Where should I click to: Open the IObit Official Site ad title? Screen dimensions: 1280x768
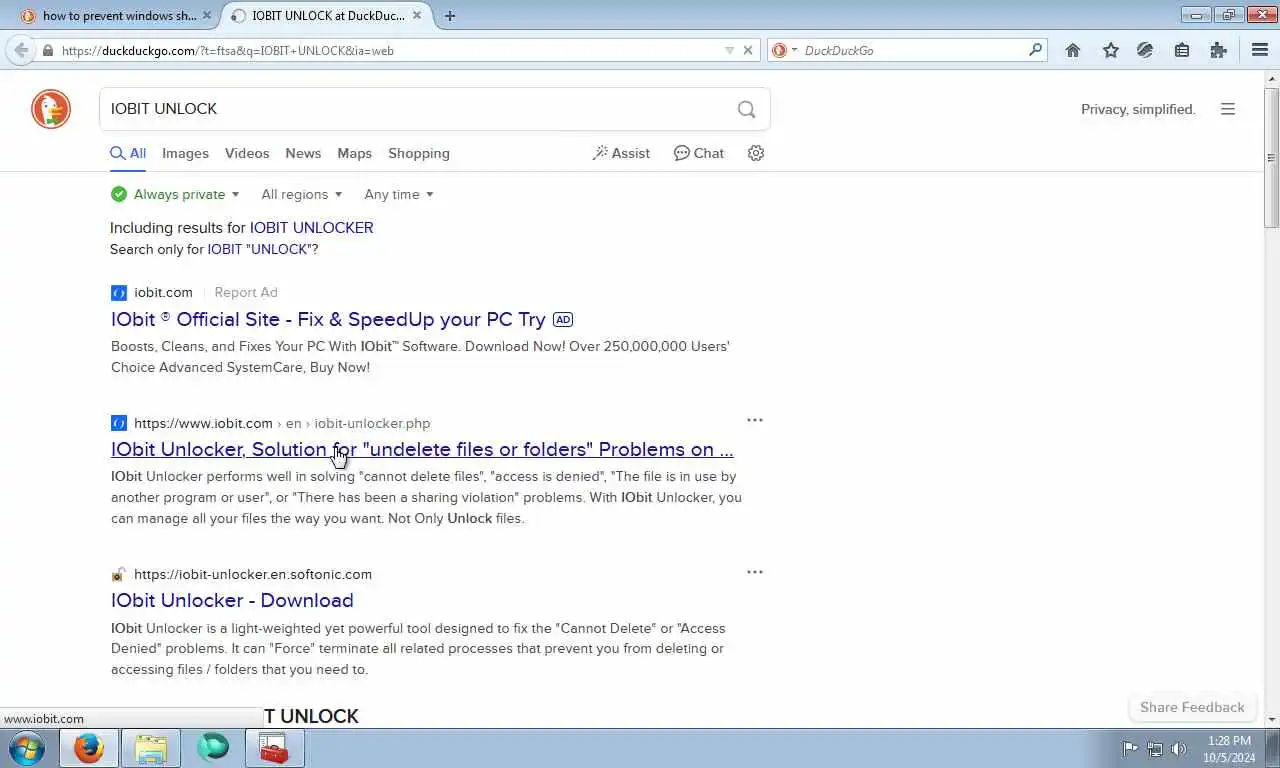pos(328,319)
